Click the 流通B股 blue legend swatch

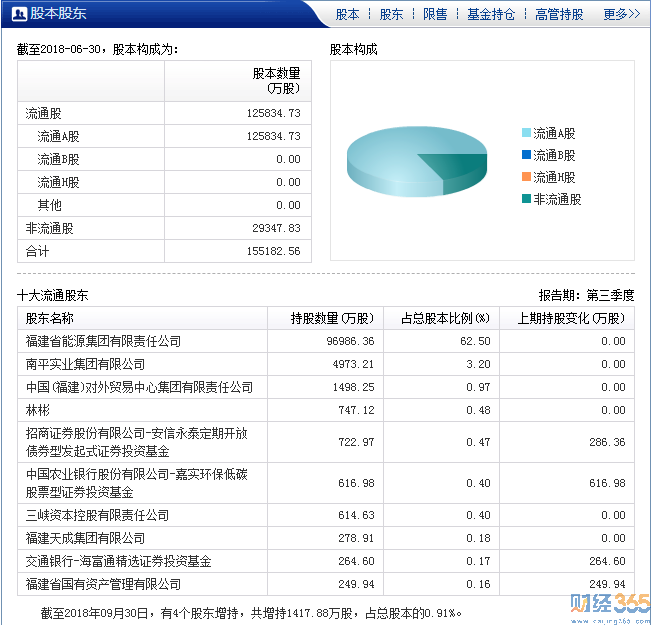526,155
